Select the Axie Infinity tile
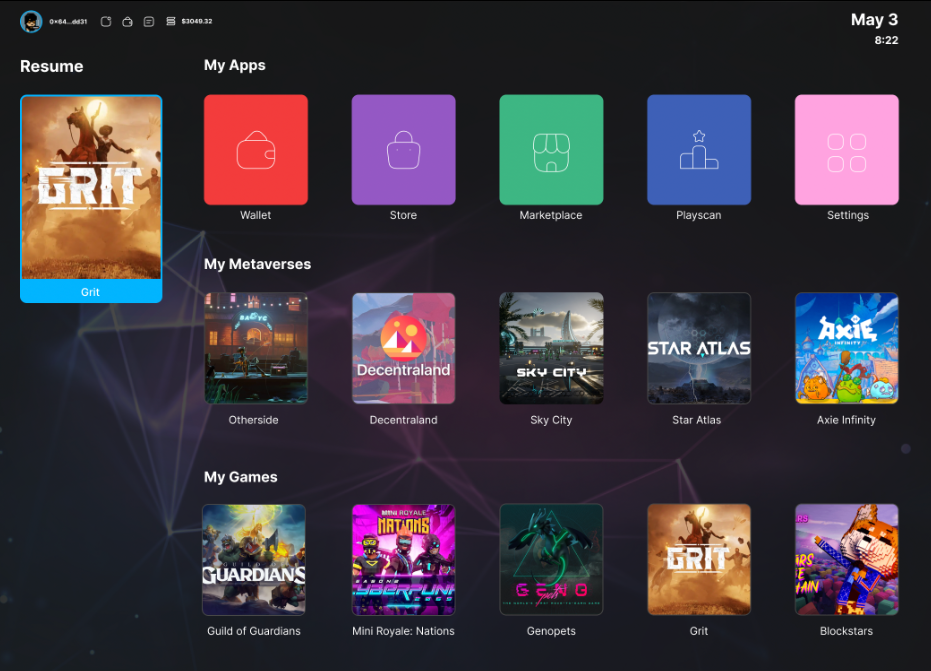This screenshot has height=671, width=931. tap(847, 348)
